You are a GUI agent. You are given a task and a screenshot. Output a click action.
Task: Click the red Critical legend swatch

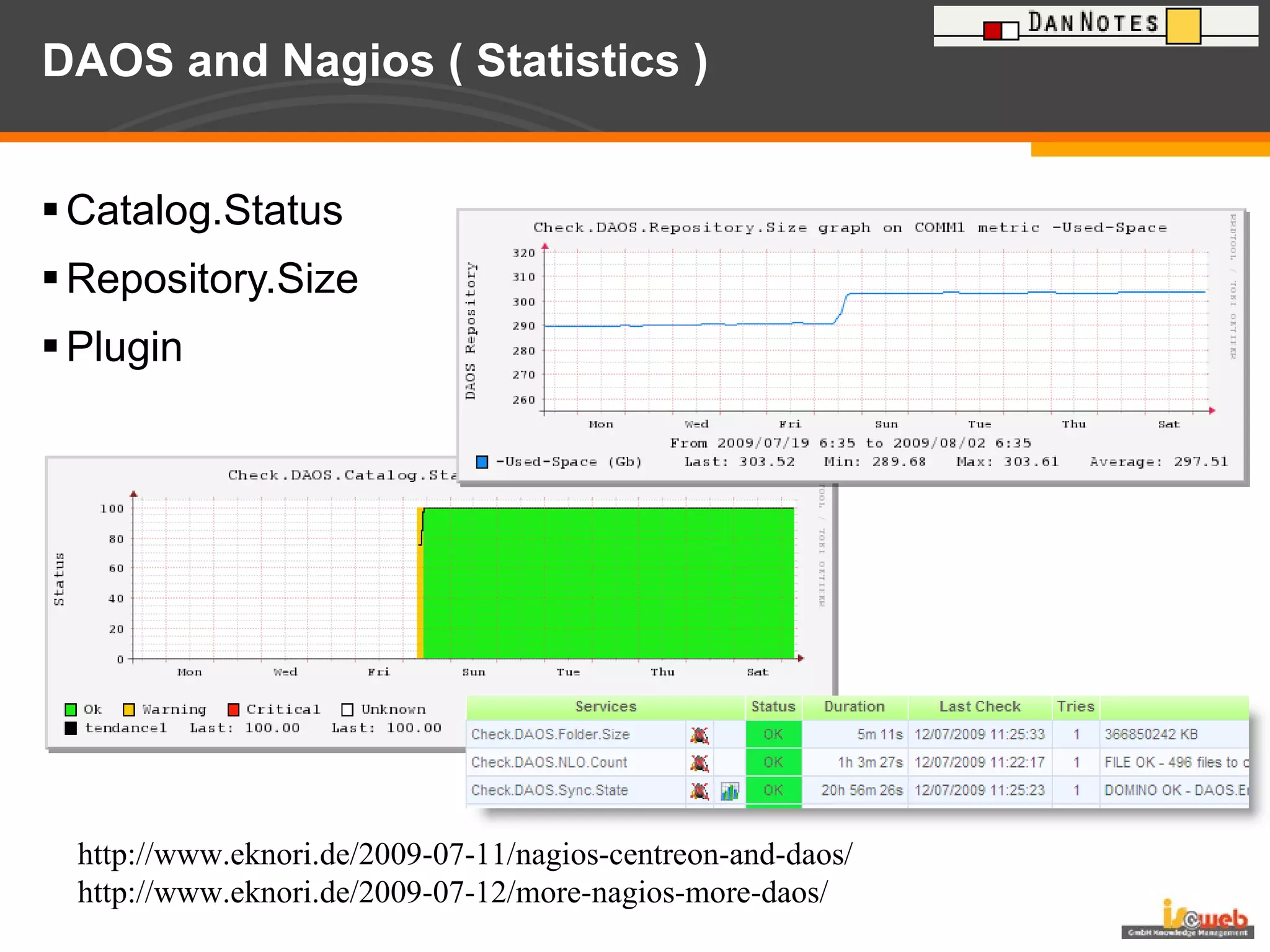pyautogui.click(x=234, y=709)
